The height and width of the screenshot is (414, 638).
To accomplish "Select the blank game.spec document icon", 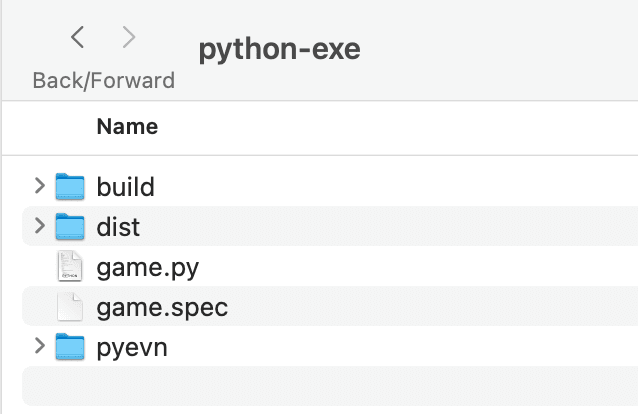I will click(70, 307).
